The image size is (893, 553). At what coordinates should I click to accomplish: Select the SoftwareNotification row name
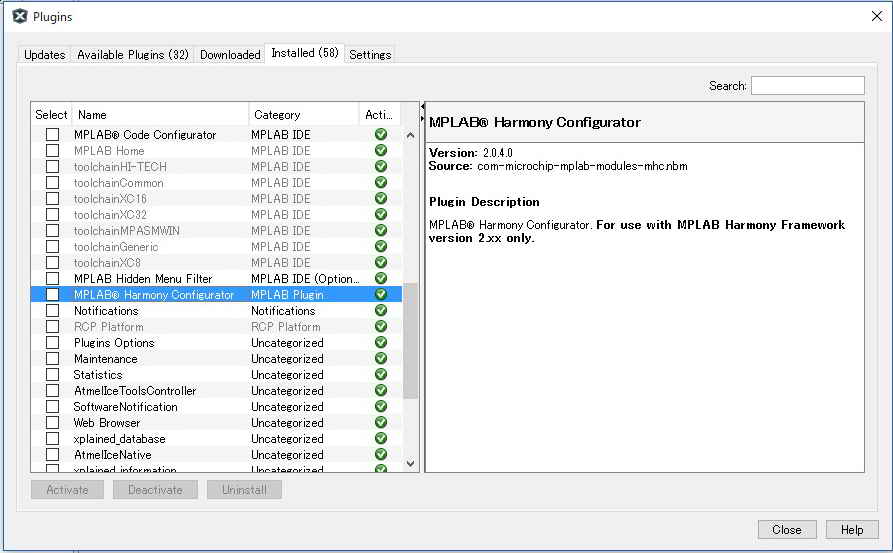pyautogui.click(x=125, y=407)
